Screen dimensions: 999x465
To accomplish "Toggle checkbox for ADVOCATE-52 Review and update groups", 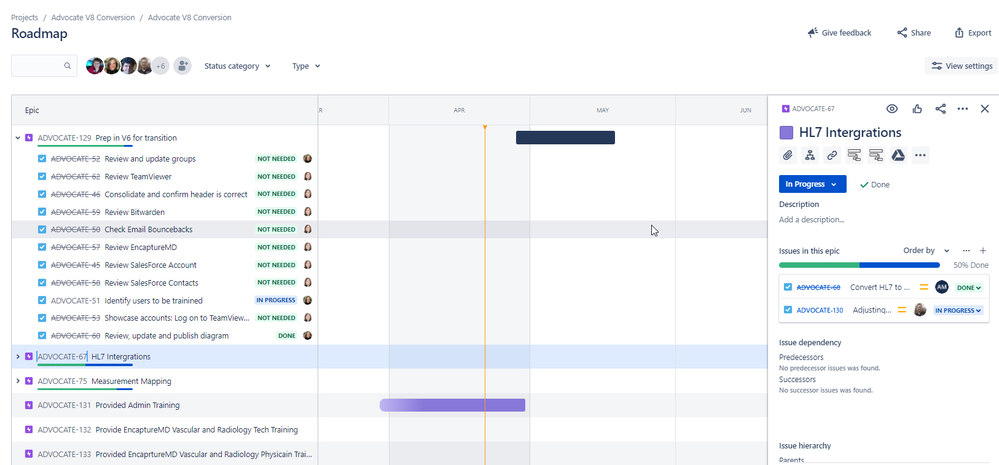I will pos(42,159).
